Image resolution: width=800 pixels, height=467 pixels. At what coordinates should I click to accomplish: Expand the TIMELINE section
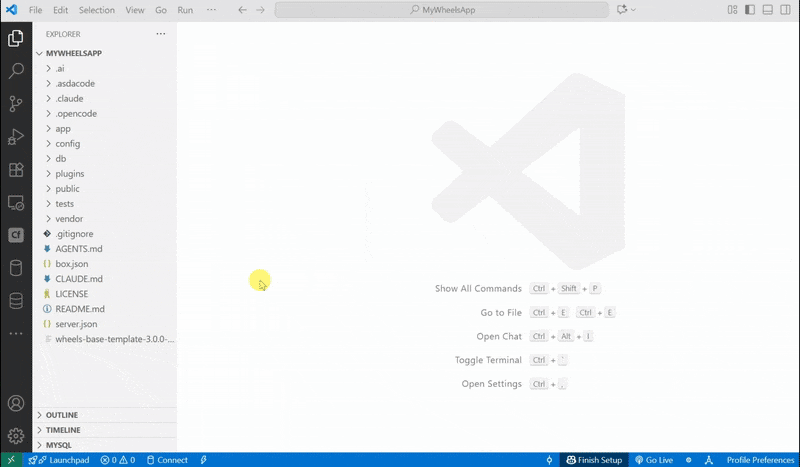[105, 430]
